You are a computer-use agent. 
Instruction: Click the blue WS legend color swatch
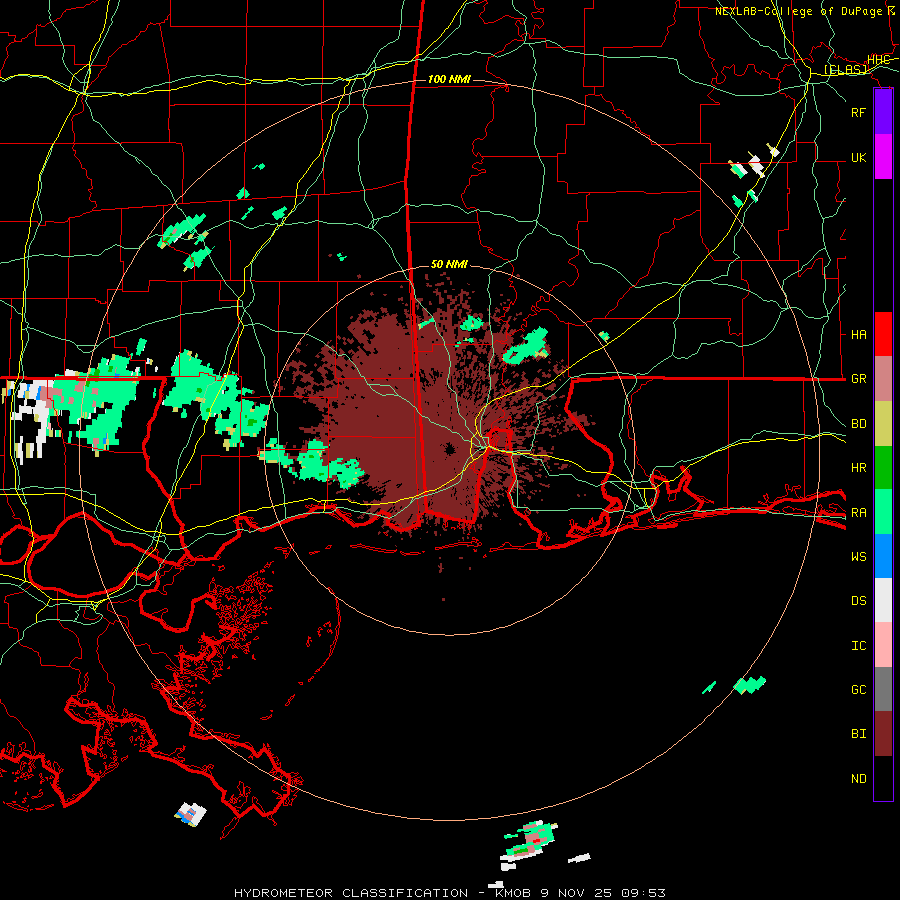point(883,556)
